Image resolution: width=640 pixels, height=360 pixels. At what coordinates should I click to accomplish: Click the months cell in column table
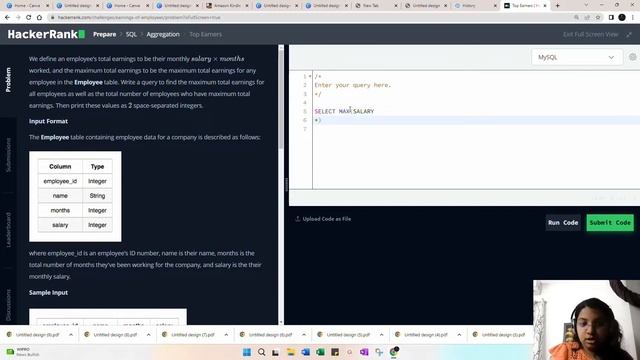coord(60,211)
